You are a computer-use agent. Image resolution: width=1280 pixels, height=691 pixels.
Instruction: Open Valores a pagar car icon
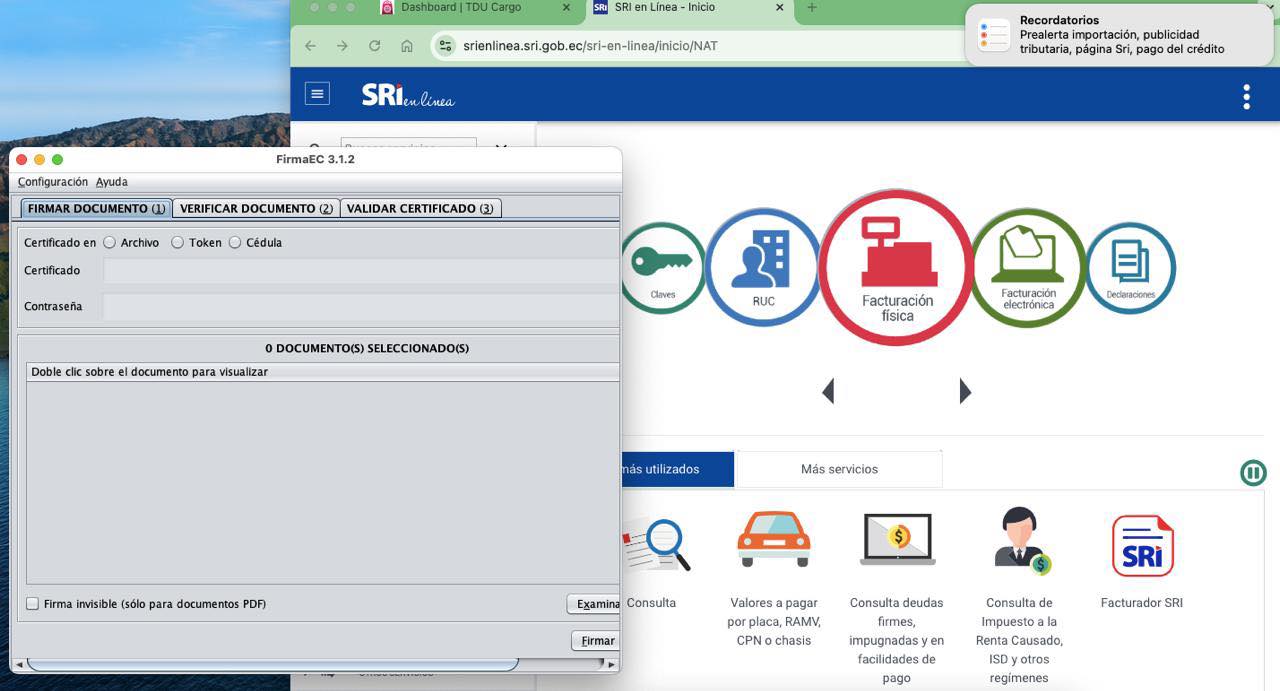point(773,541)
